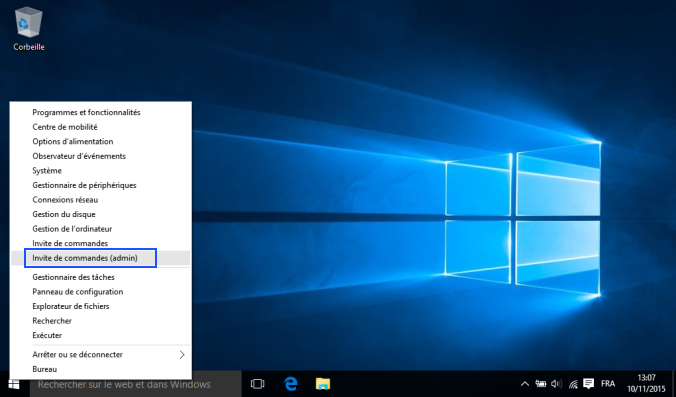The height and width of the screenshot is (397, 676).
Task: Choose Options d'alimentation
Action: [x=100, y=141]
